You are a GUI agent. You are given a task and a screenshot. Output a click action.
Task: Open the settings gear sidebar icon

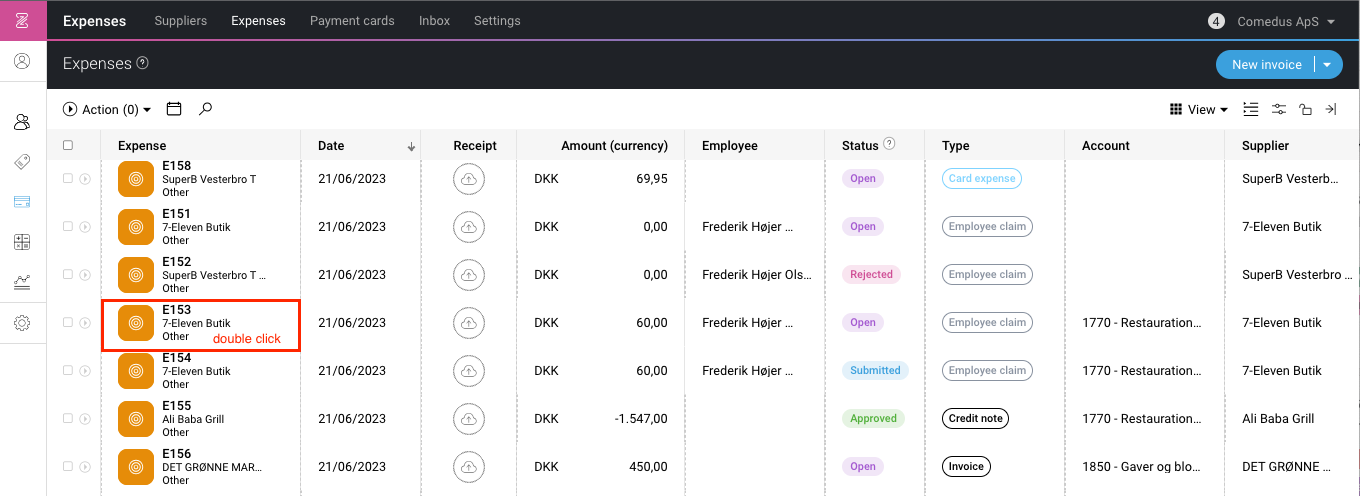coord(22,323)
